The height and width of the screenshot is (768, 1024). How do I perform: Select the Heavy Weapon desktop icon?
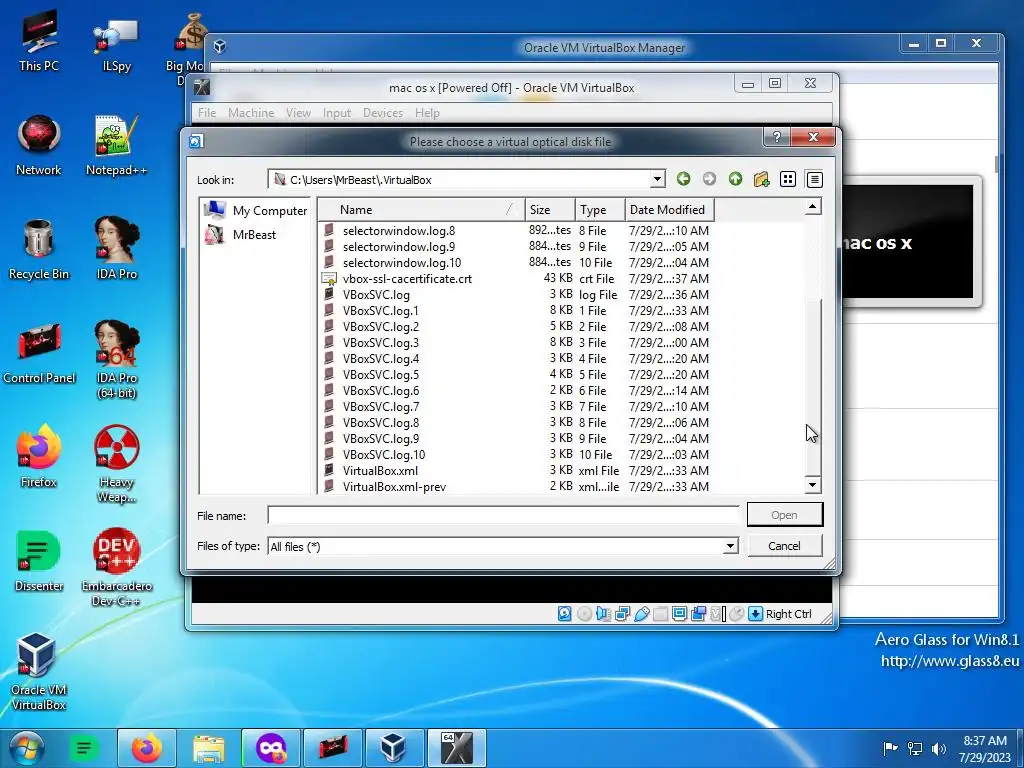pos(116,464)
